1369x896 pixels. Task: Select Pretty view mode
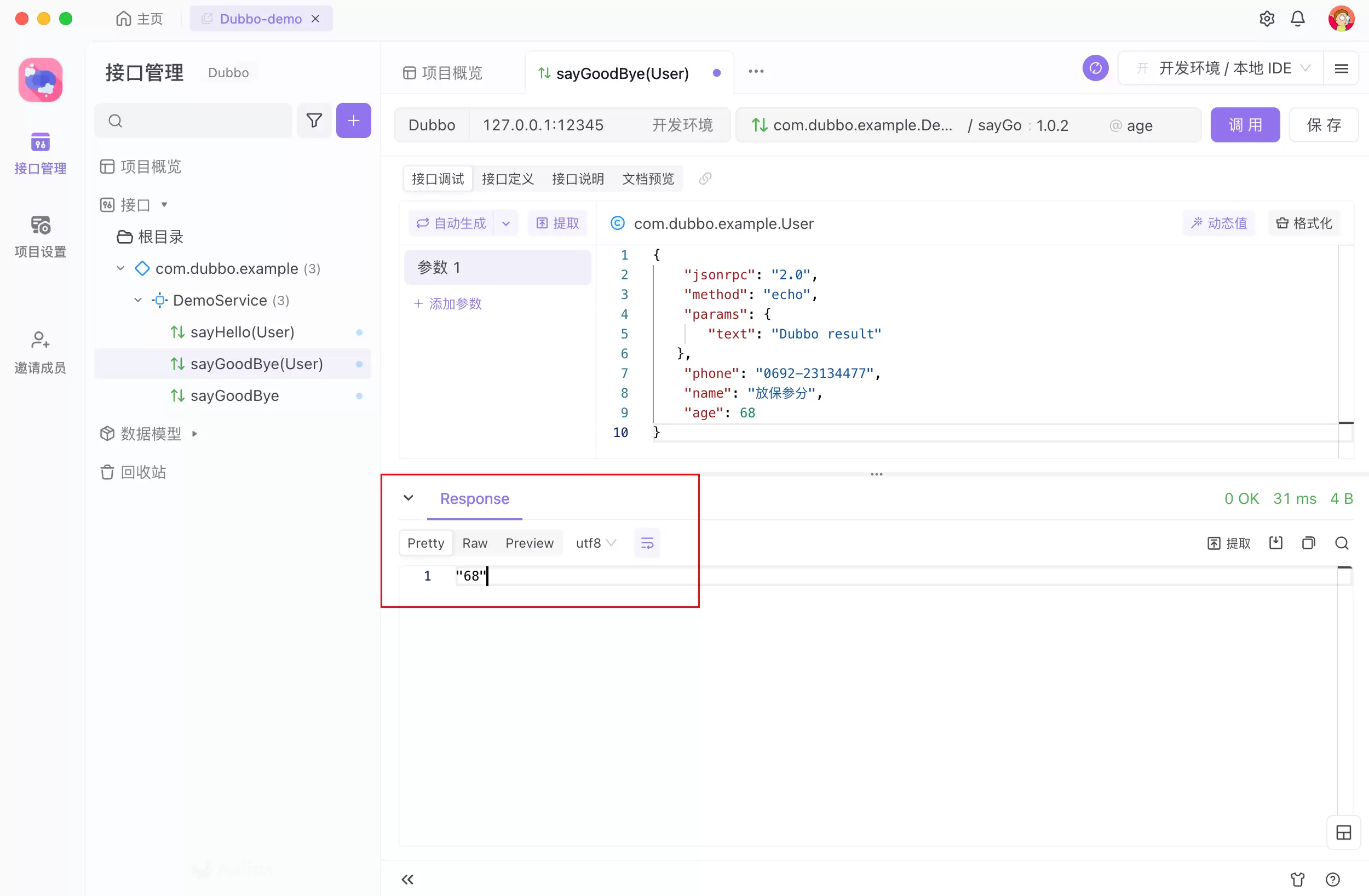click(x=425, y=543)
